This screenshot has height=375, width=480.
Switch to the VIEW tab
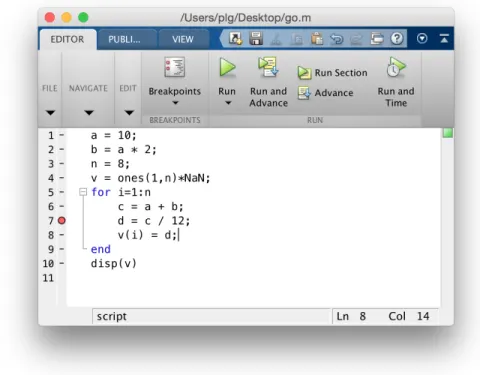[183, 39]
